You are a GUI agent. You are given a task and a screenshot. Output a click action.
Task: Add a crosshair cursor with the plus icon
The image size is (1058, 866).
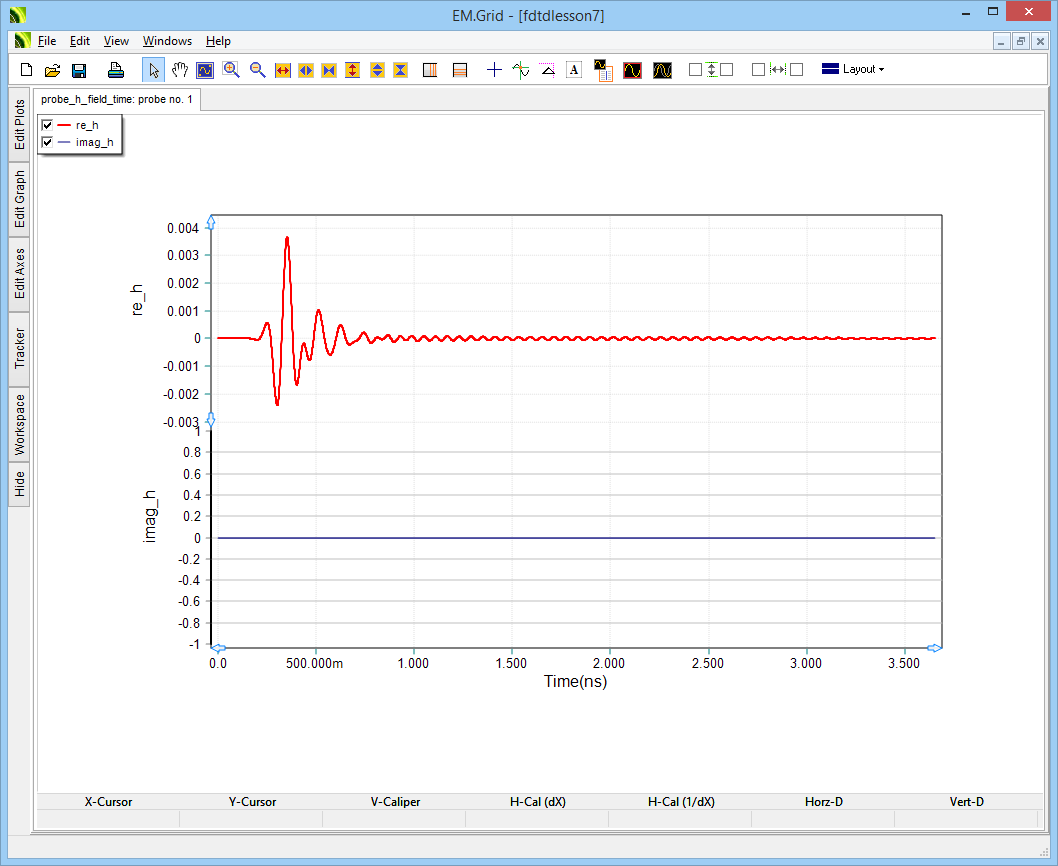[494, 70]
